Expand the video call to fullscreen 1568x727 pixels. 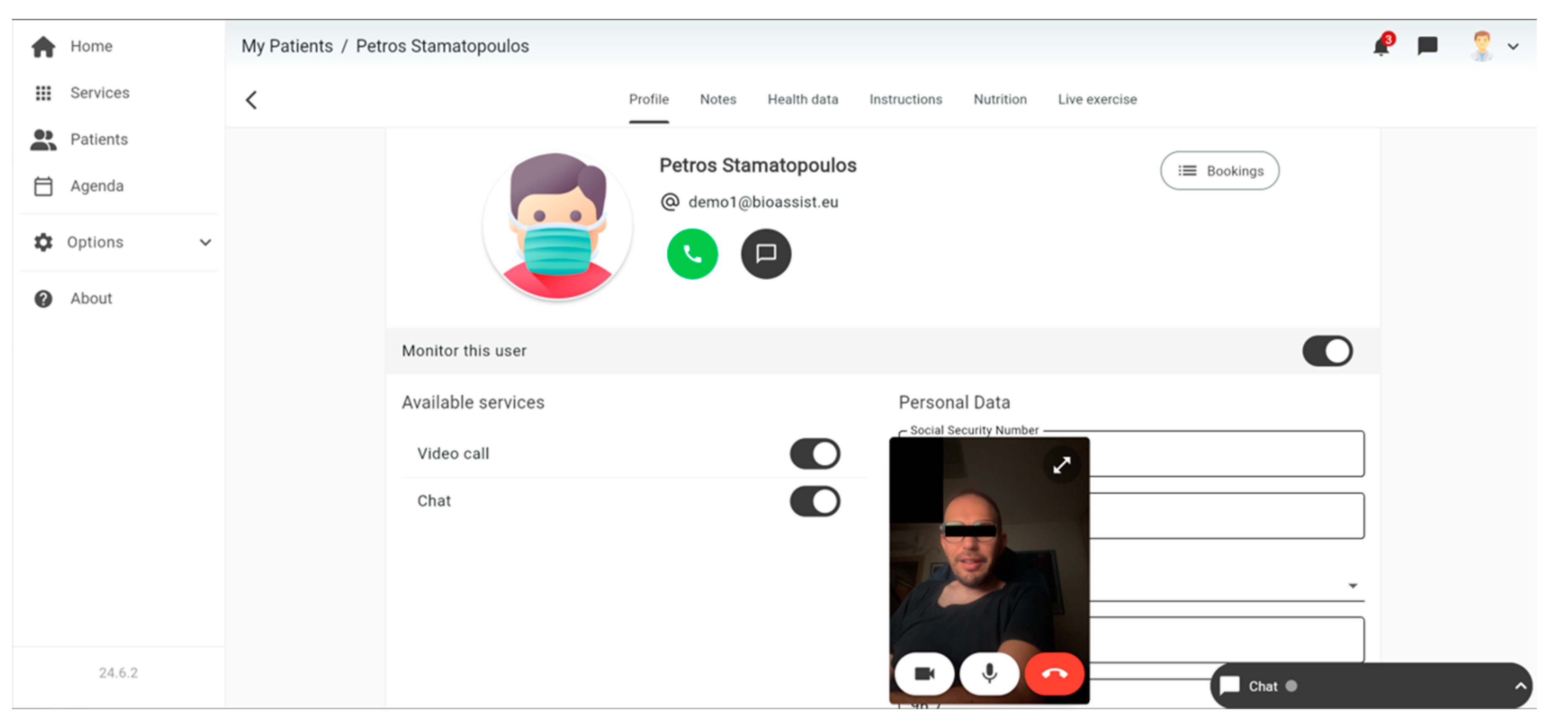[x=1062, y=466]
